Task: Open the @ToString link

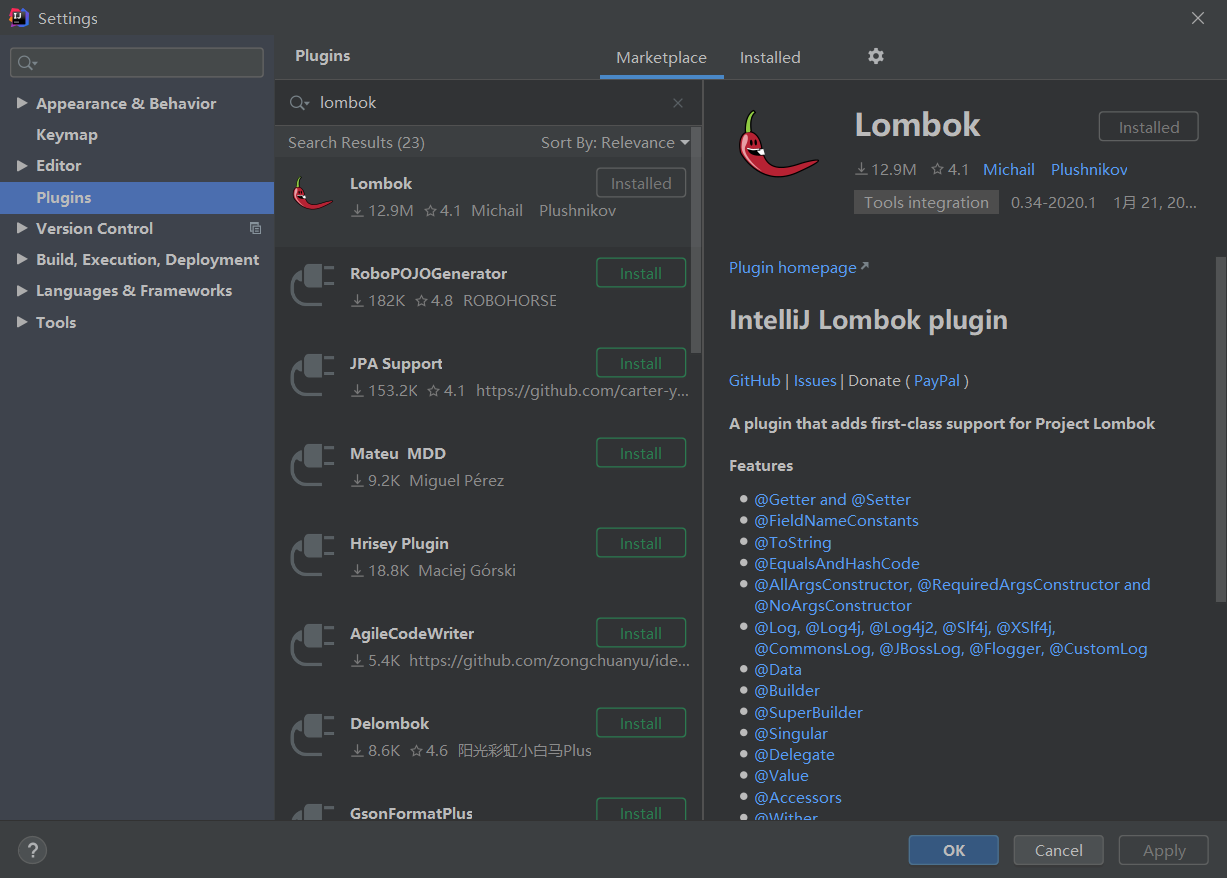Action: (x=793, y=542)
